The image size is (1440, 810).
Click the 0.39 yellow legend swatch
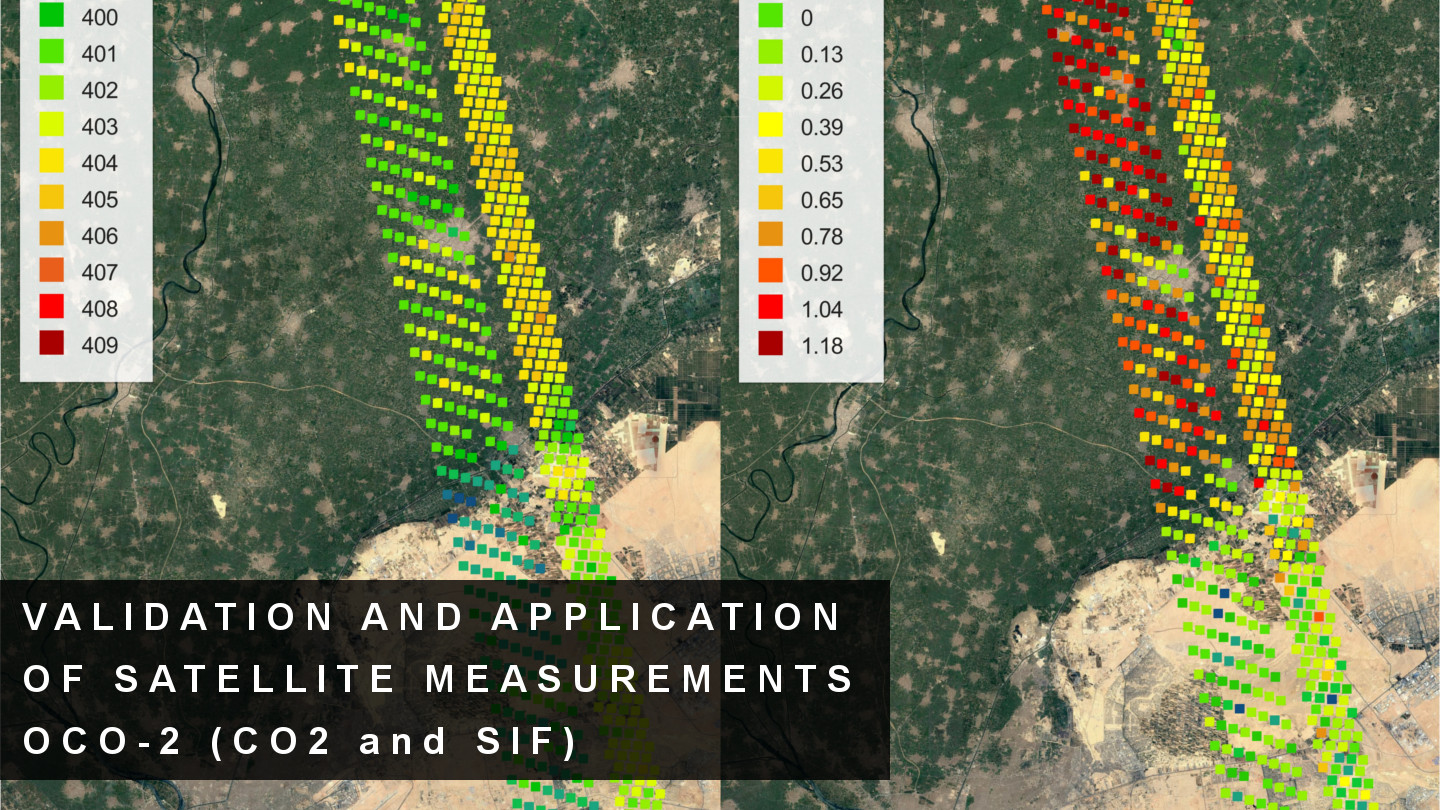tap(770, 126)
